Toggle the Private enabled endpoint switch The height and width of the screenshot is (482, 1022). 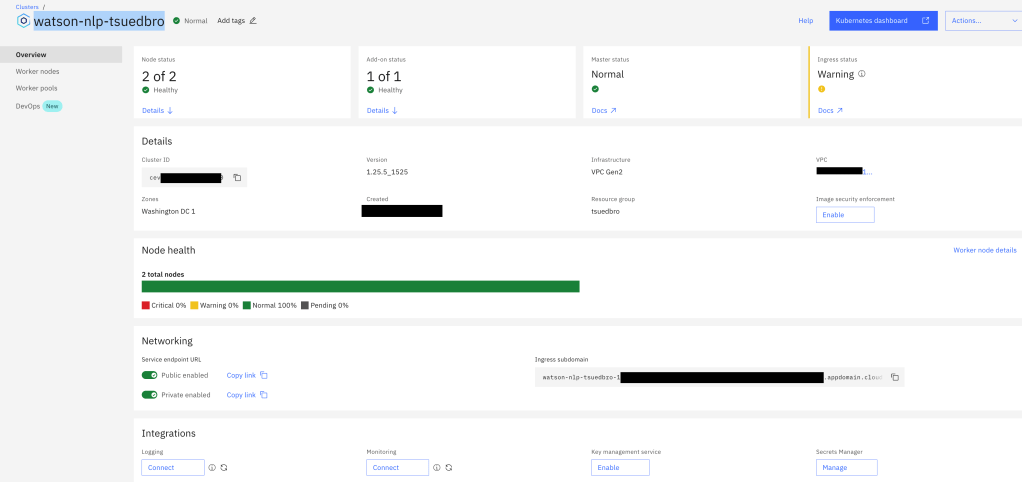[x=150, y=395]
